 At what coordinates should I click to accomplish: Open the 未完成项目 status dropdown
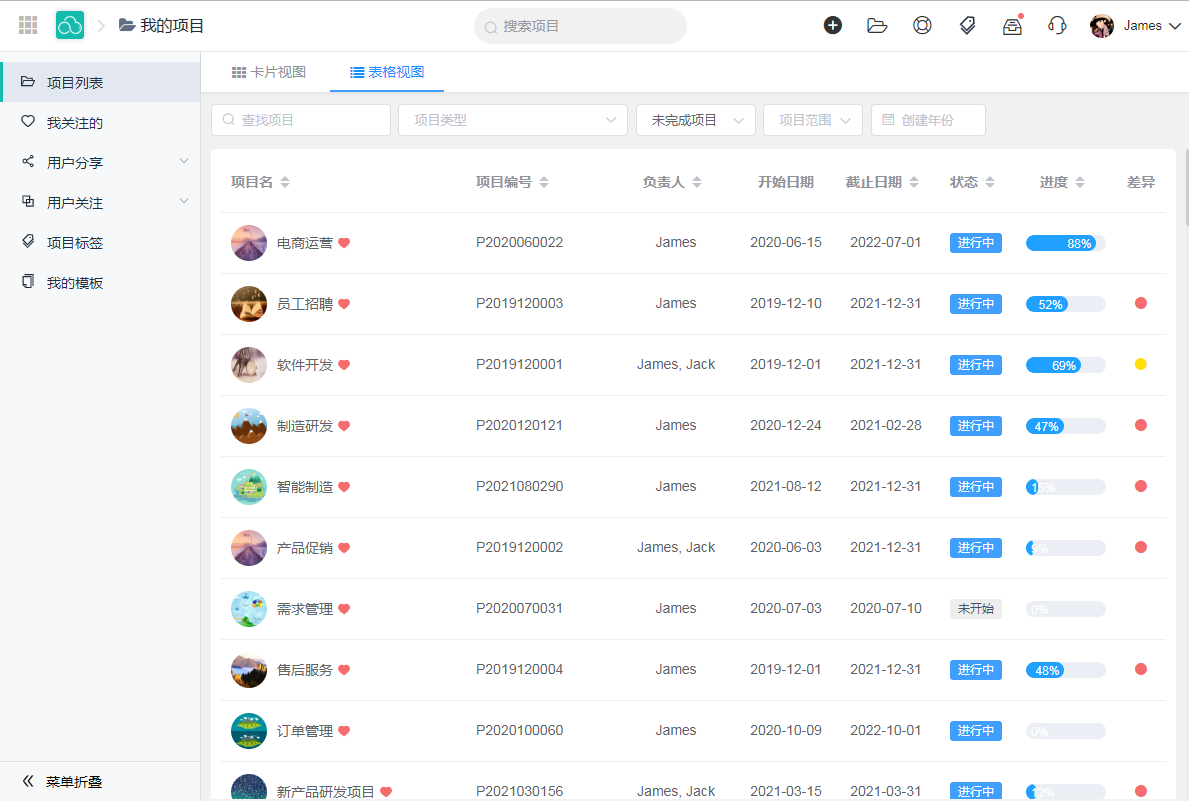pyautogui.click(x=695, y=119)
